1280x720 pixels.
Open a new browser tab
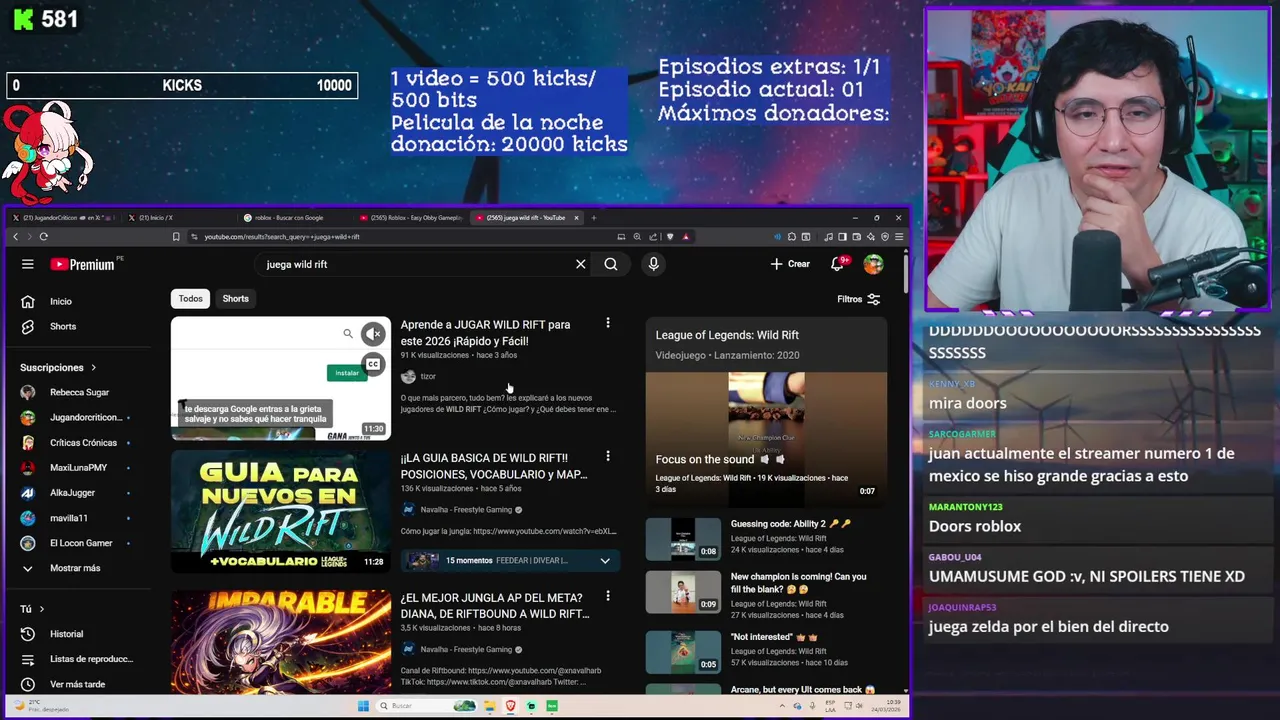594,217
